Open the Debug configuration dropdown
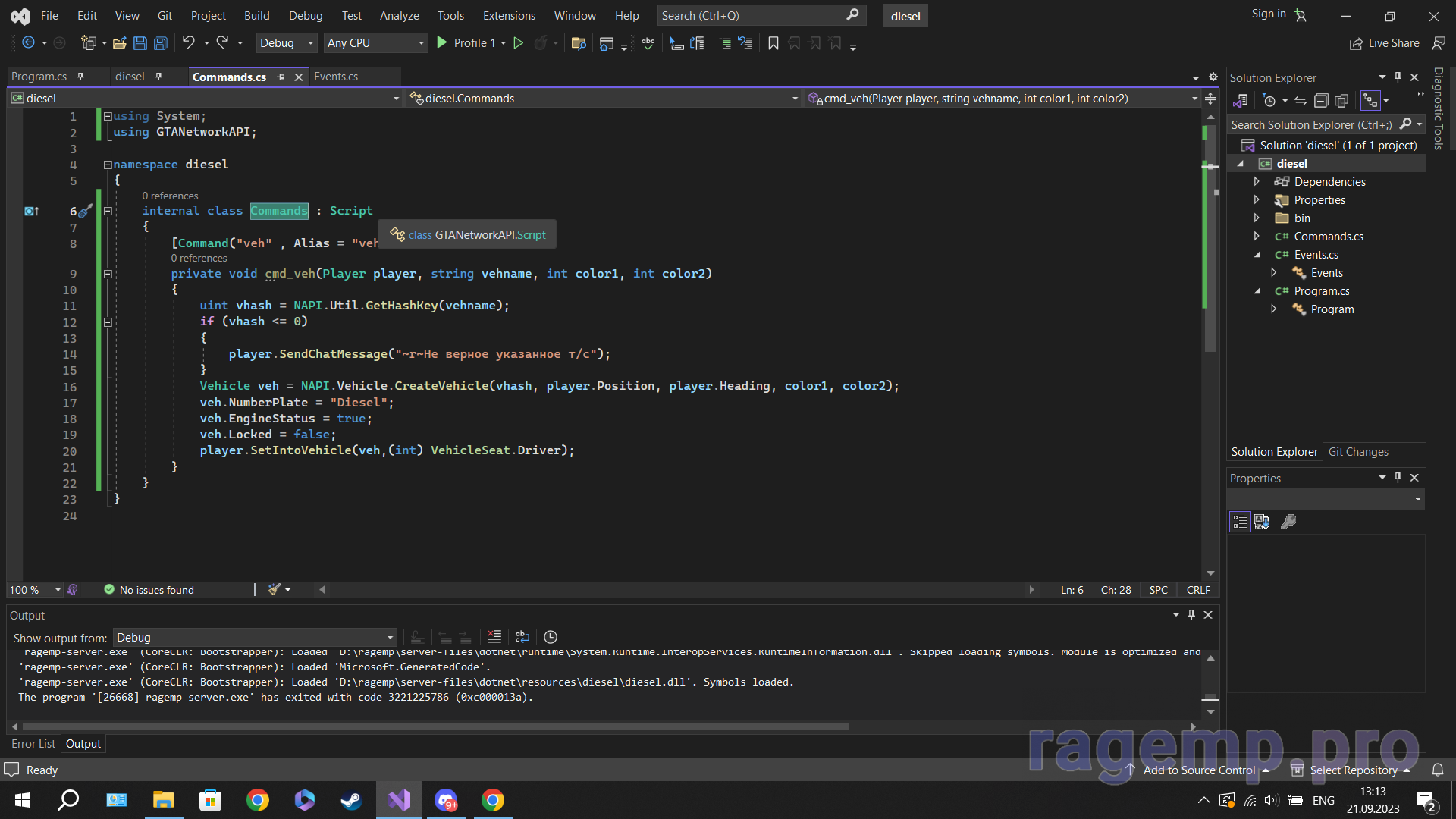The image size is (1456, 819). pos(287,43)
